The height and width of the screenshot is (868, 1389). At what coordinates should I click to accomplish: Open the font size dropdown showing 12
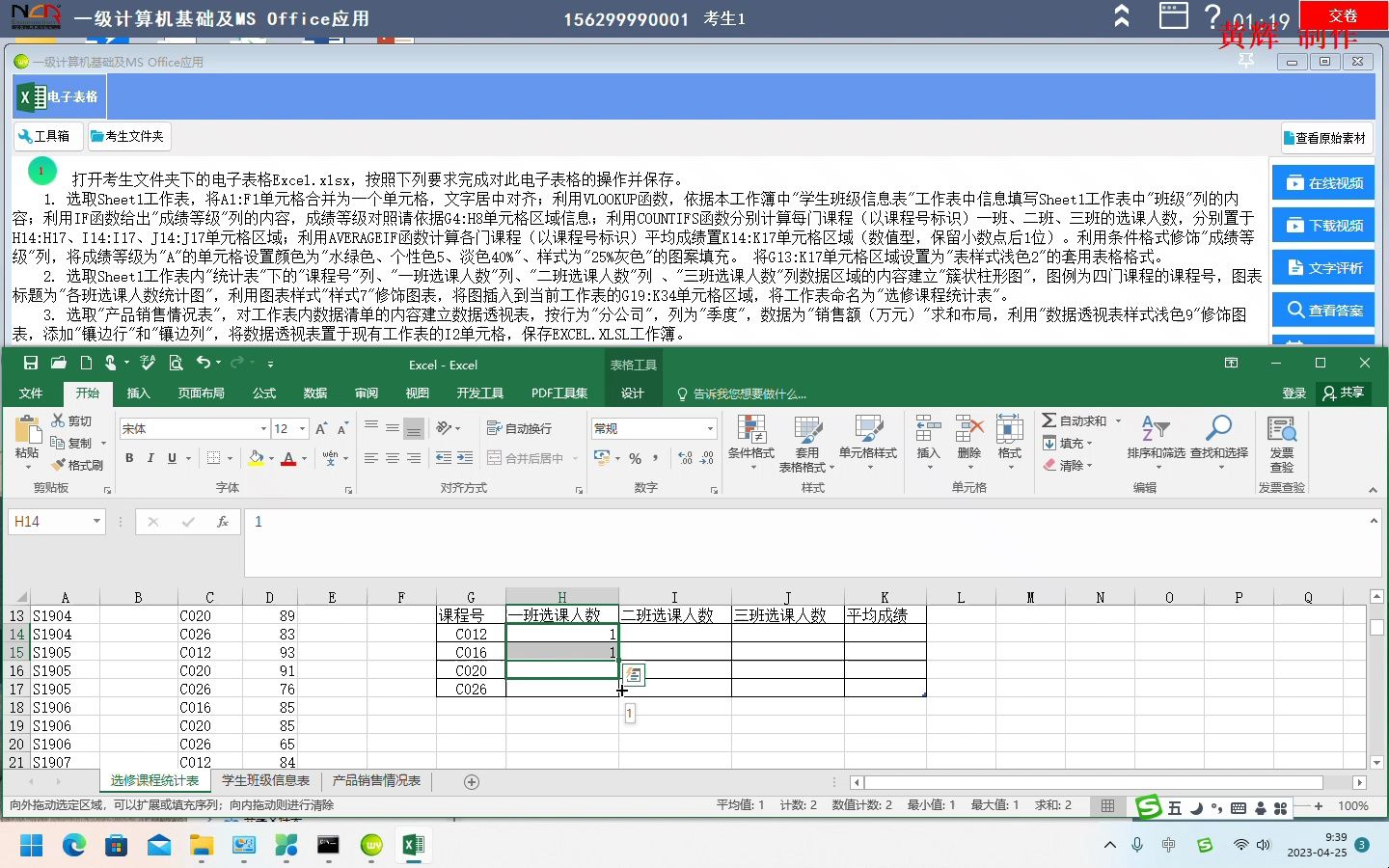coord(302,429)
